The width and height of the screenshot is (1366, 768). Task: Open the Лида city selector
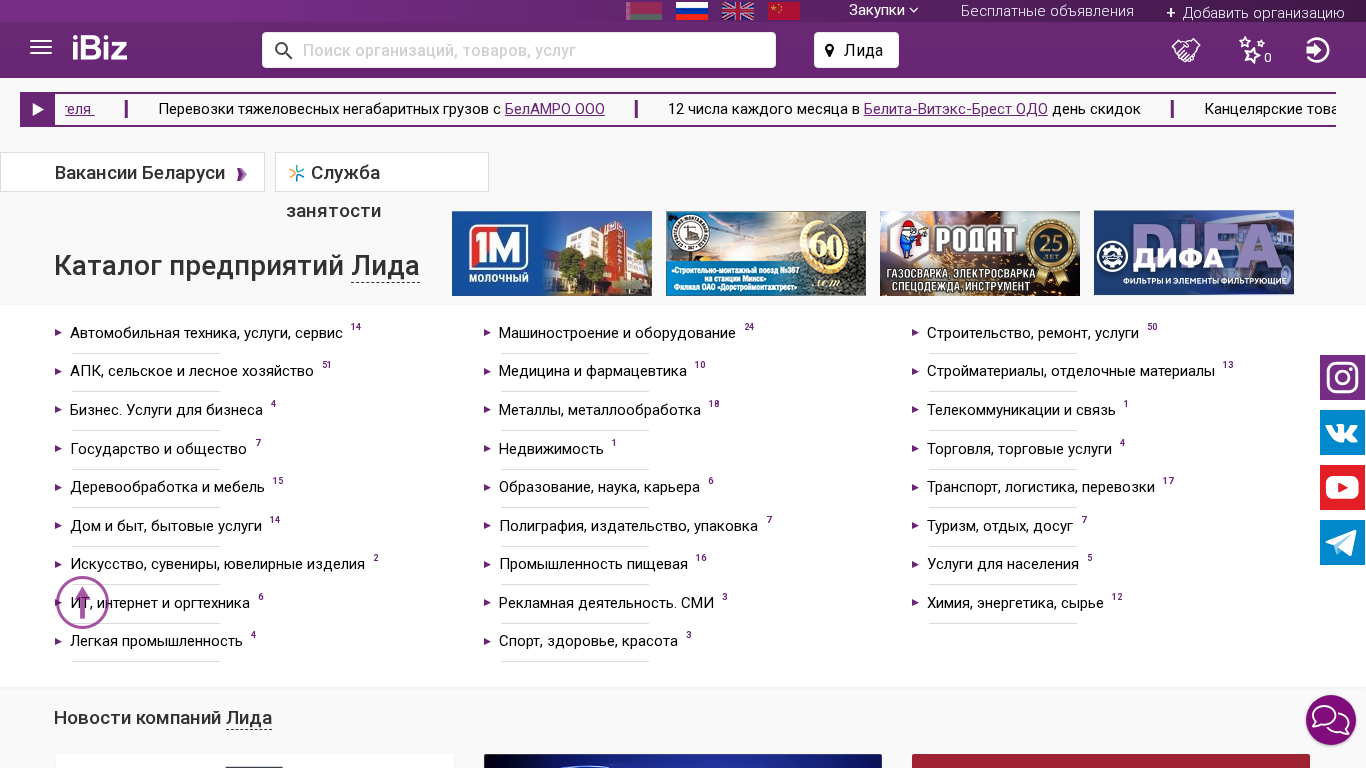coord(856,50)
